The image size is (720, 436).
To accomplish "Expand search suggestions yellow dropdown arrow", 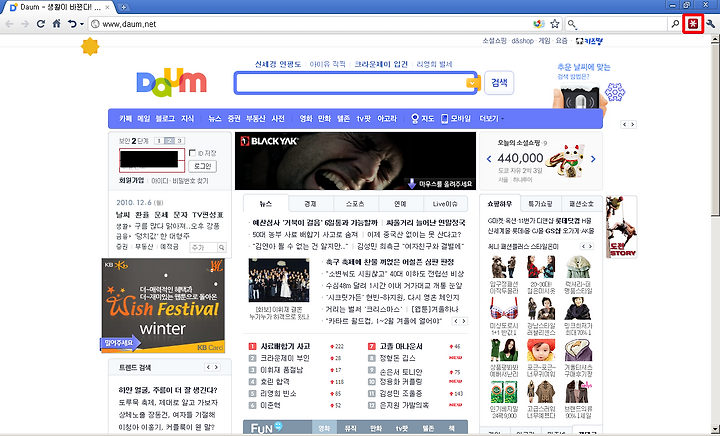I will (x=472, y=83).
